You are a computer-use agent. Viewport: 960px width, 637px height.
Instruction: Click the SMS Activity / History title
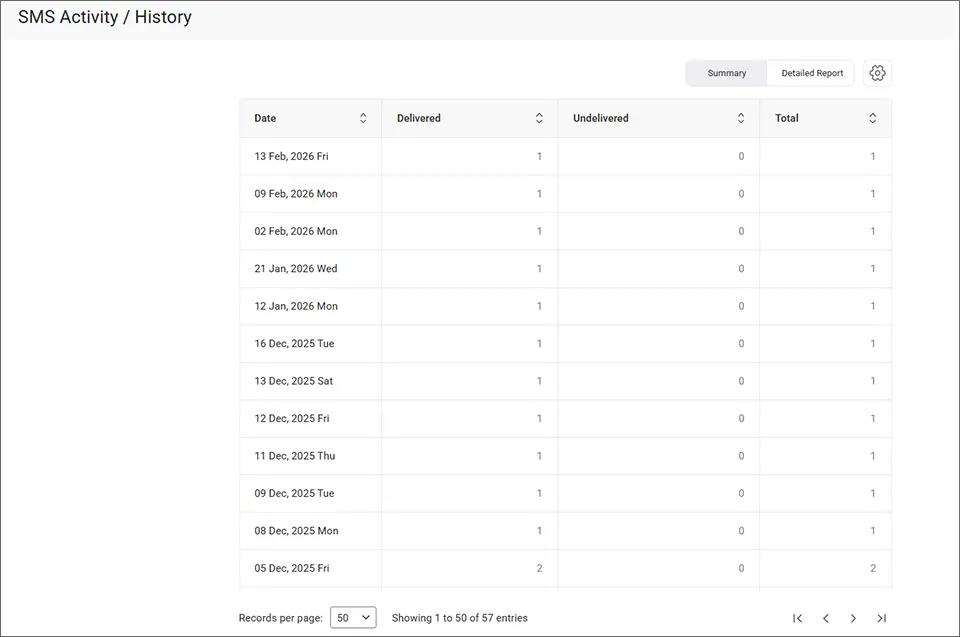point(105,17)
